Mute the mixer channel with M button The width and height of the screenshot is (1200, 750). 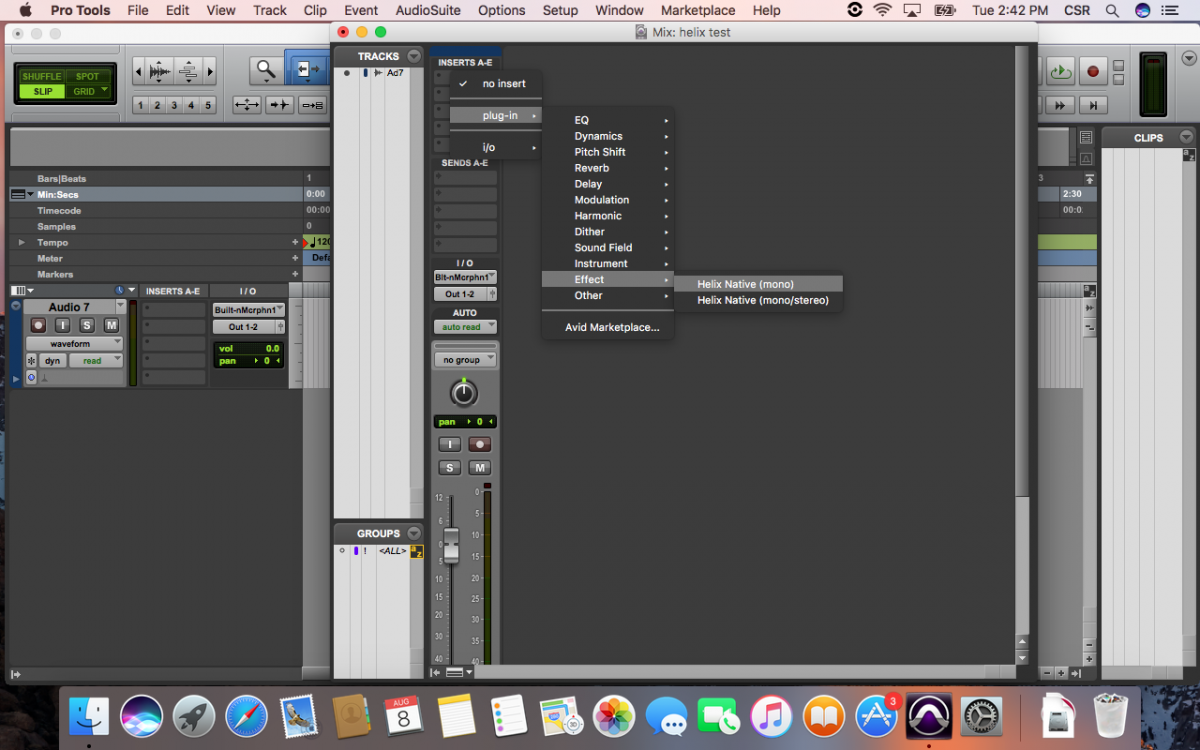[x=480, y=467]
